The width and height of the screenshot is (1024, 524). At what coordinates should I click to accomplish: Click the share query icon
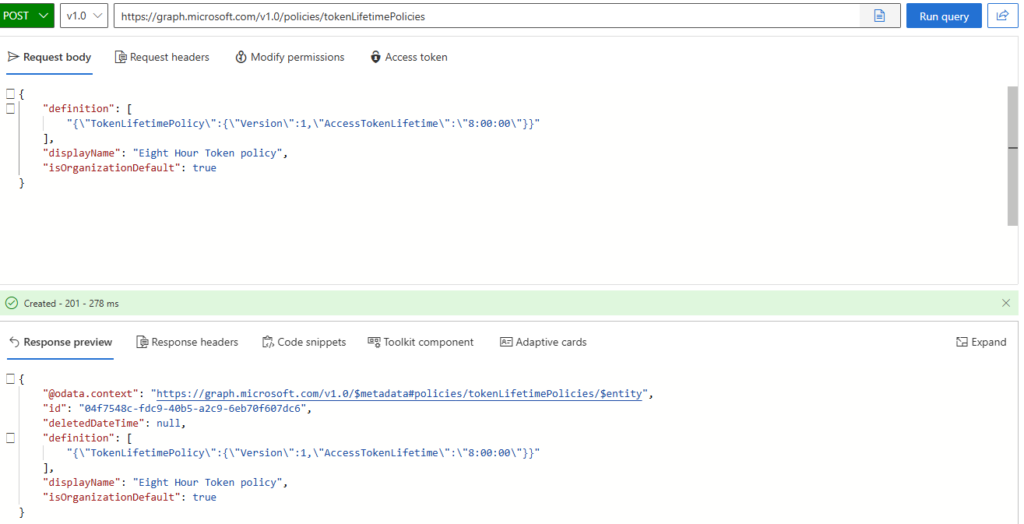(x=1002, y=16)
